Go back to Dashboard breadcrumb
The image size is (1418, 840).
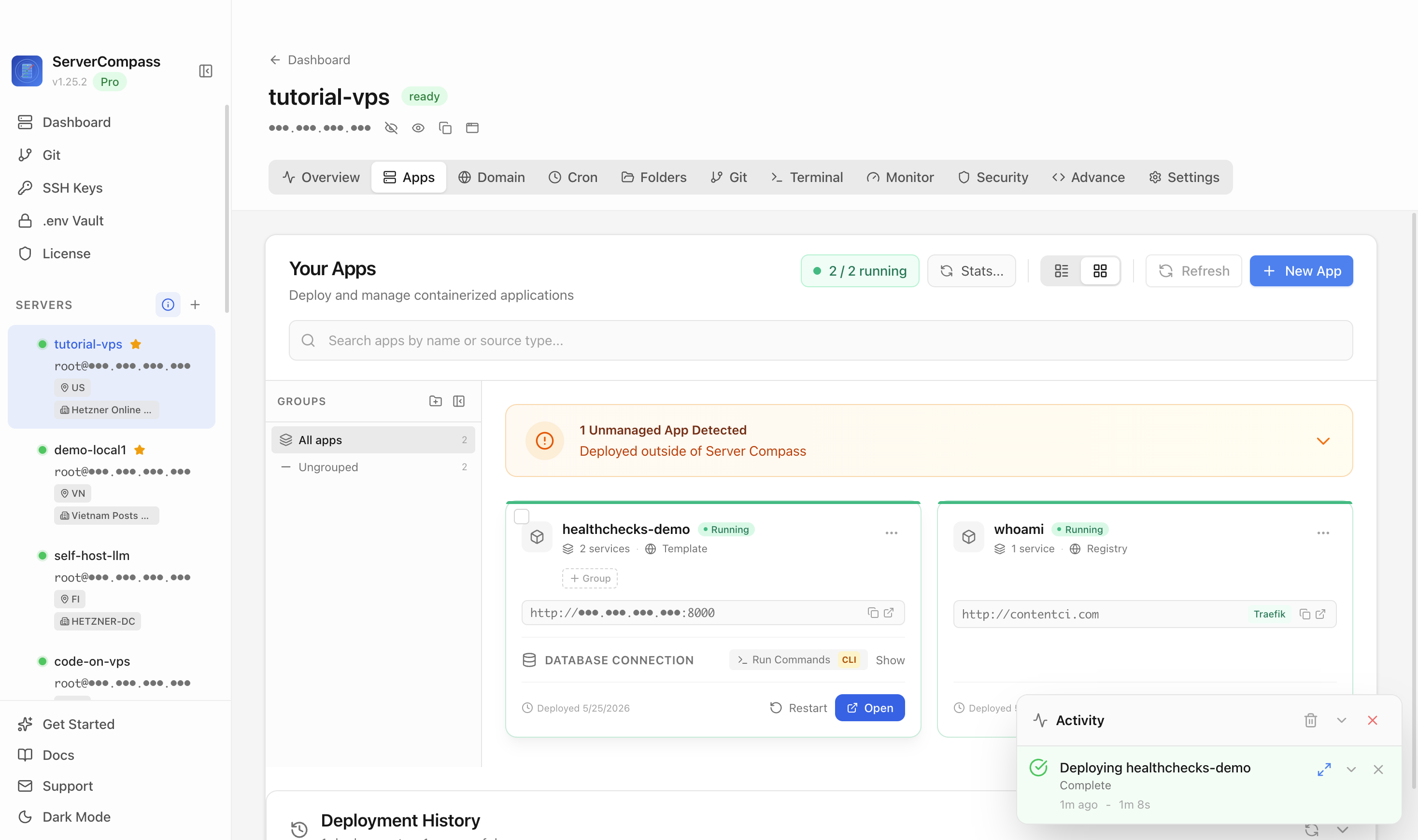click(310, 60)
